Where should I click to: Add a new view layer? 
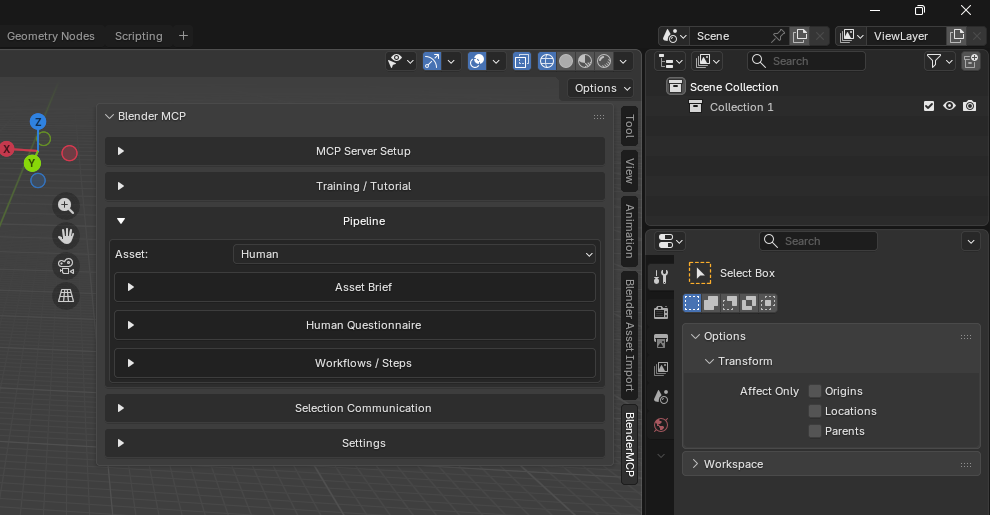(957, 36)
